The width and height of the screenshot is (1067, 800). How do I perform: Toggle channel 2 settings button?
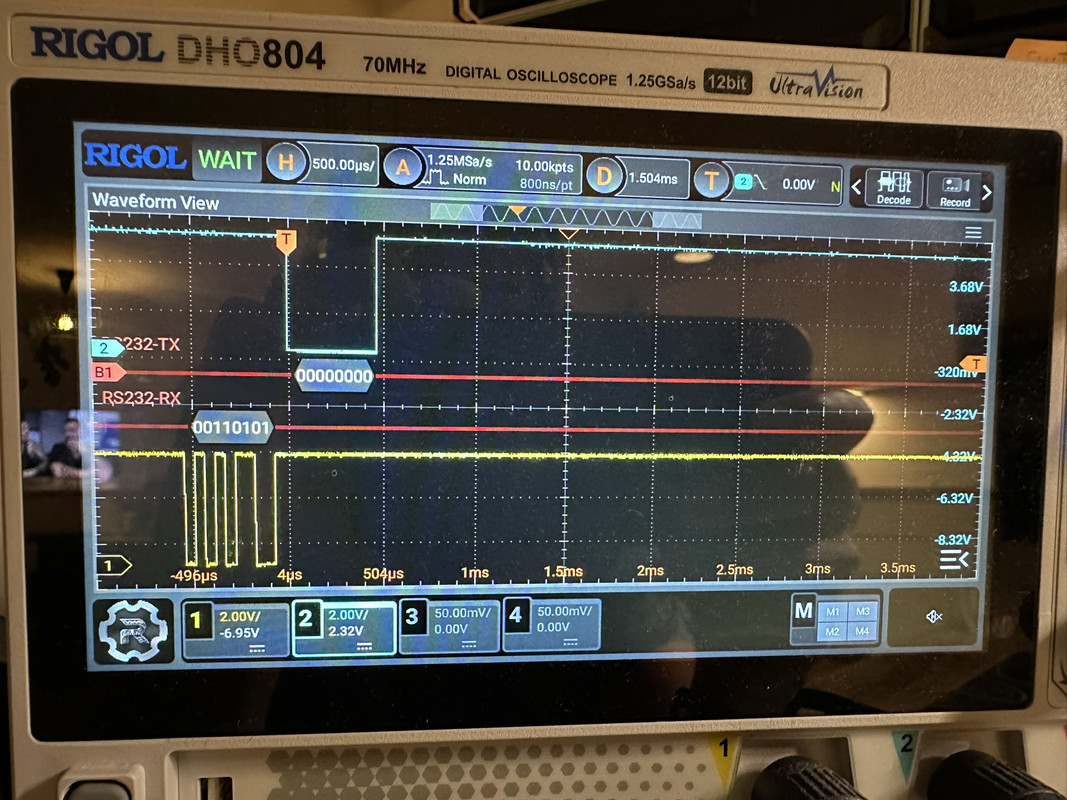pos(344,628)
